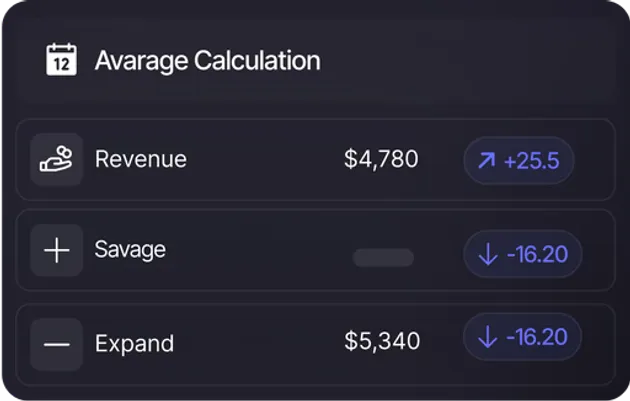Screen dimensions: 630x401
Task: Click the Avarage Calculation title
Action: [207, 60]
